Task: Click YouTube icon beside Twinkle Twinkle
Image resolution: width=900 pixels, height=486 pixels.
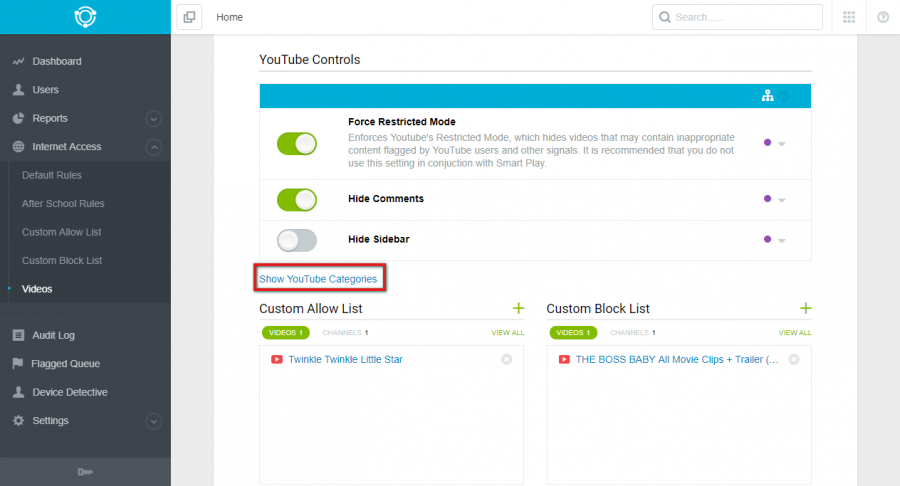Action: pyautogui.click(x=277, y=359)
